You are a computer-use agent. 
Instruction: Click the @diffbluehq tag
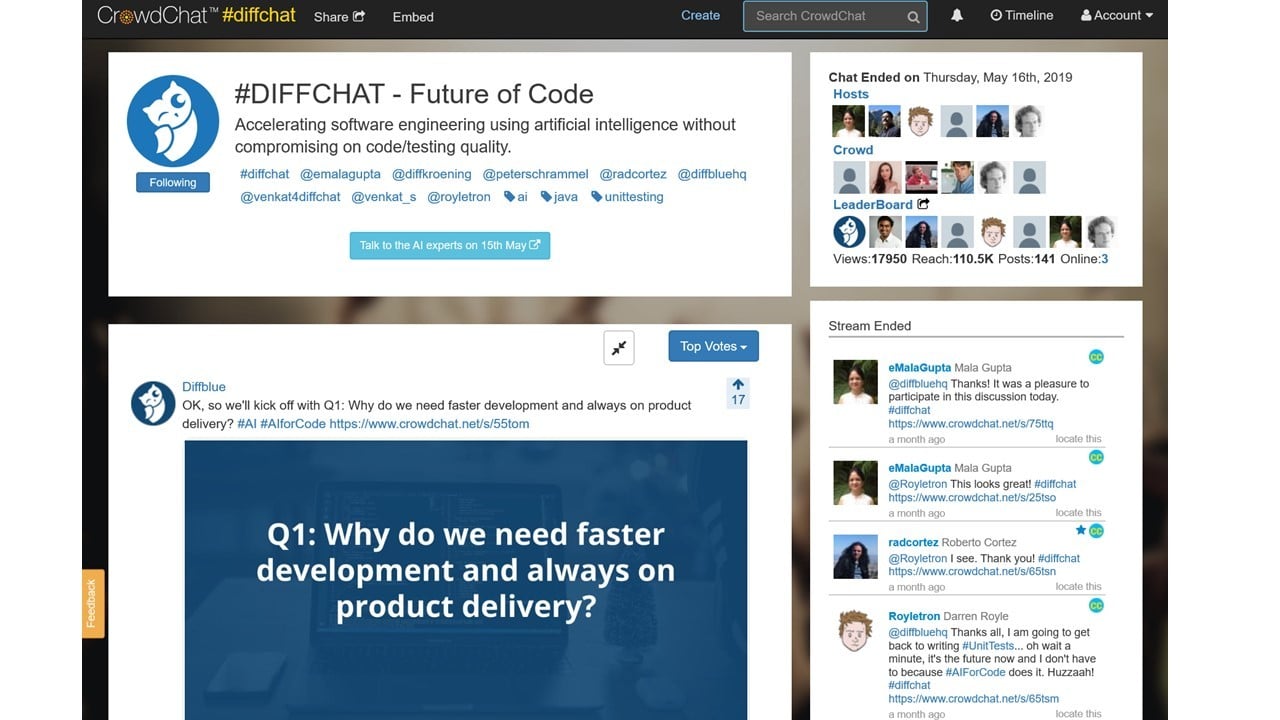(x=712, y=174)
